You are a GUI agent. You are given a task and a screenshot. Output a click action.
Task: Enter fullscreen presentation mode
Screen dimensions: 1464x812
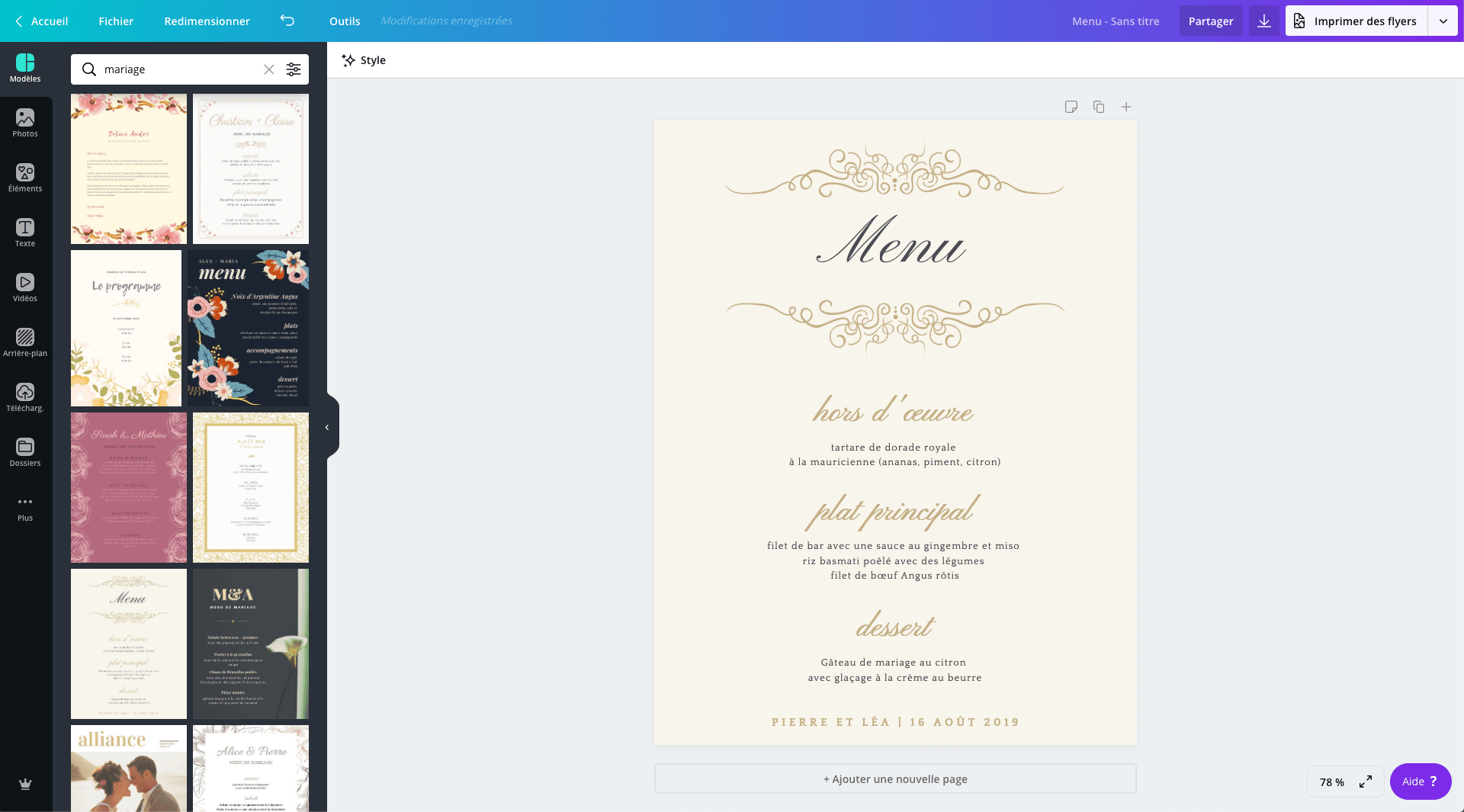(1366, 782)
